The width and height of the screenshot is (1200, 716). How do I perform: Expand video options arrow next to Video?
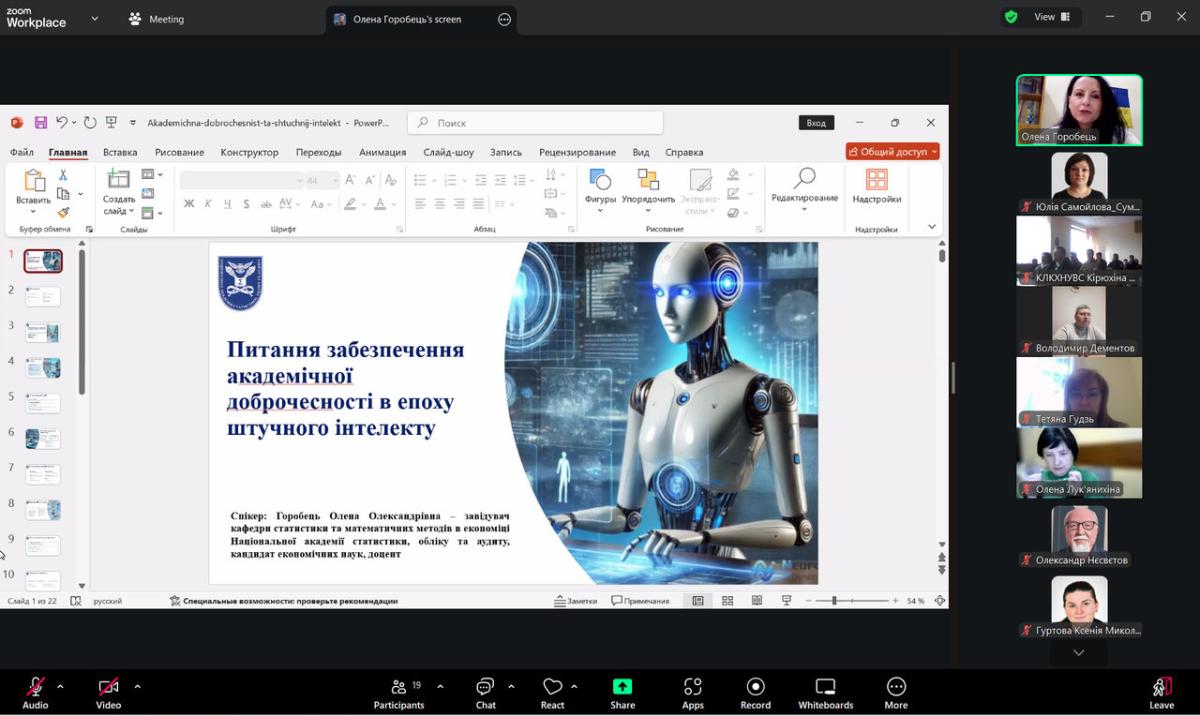click(137, 687)
